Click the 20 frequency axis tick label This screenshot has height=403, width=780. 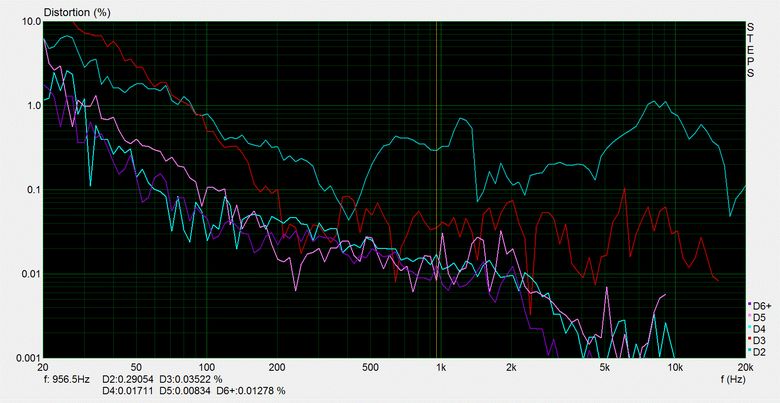click(x=43, y=368)
